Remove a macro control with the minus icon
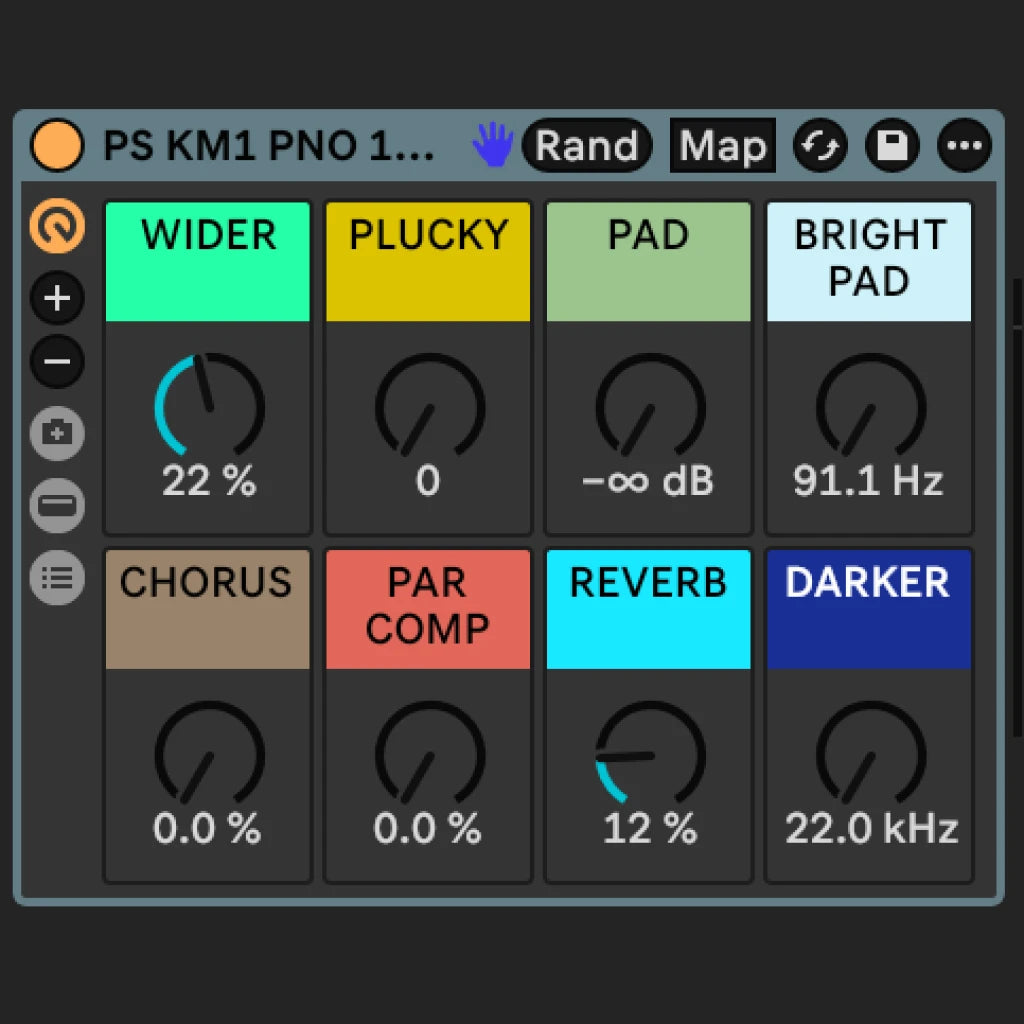 click(57, 361)
